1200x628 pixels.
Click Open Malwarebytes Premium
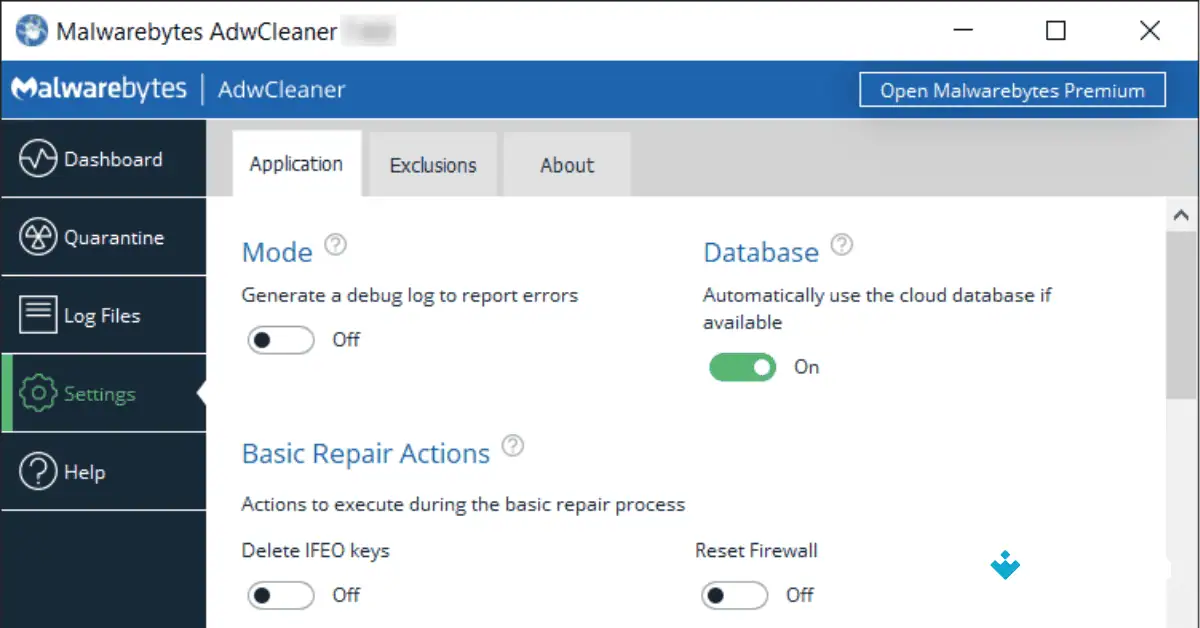click(1012, 89)
